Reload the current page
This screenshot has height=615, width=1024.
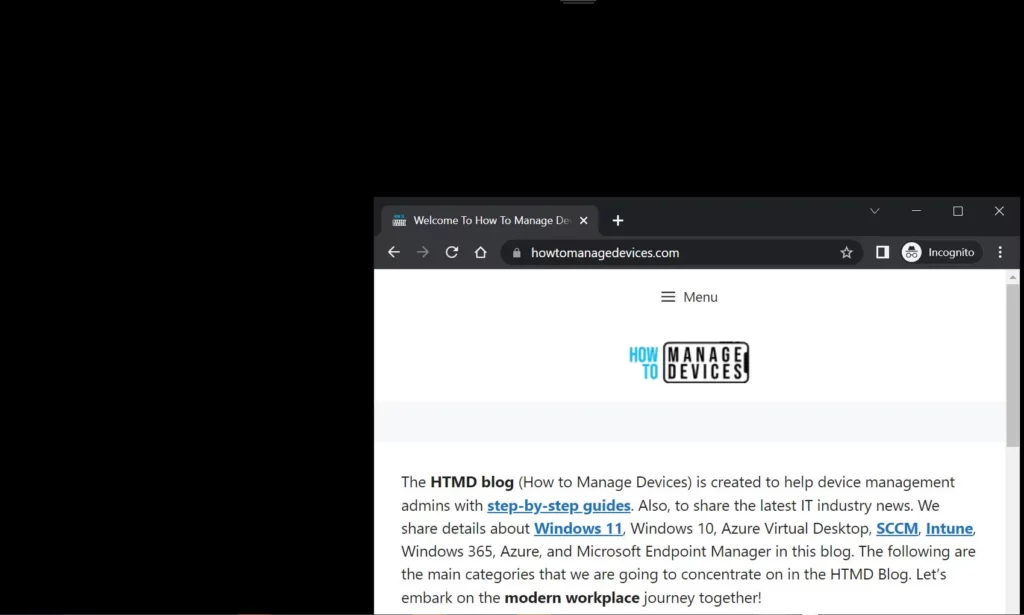click(451, 252)
